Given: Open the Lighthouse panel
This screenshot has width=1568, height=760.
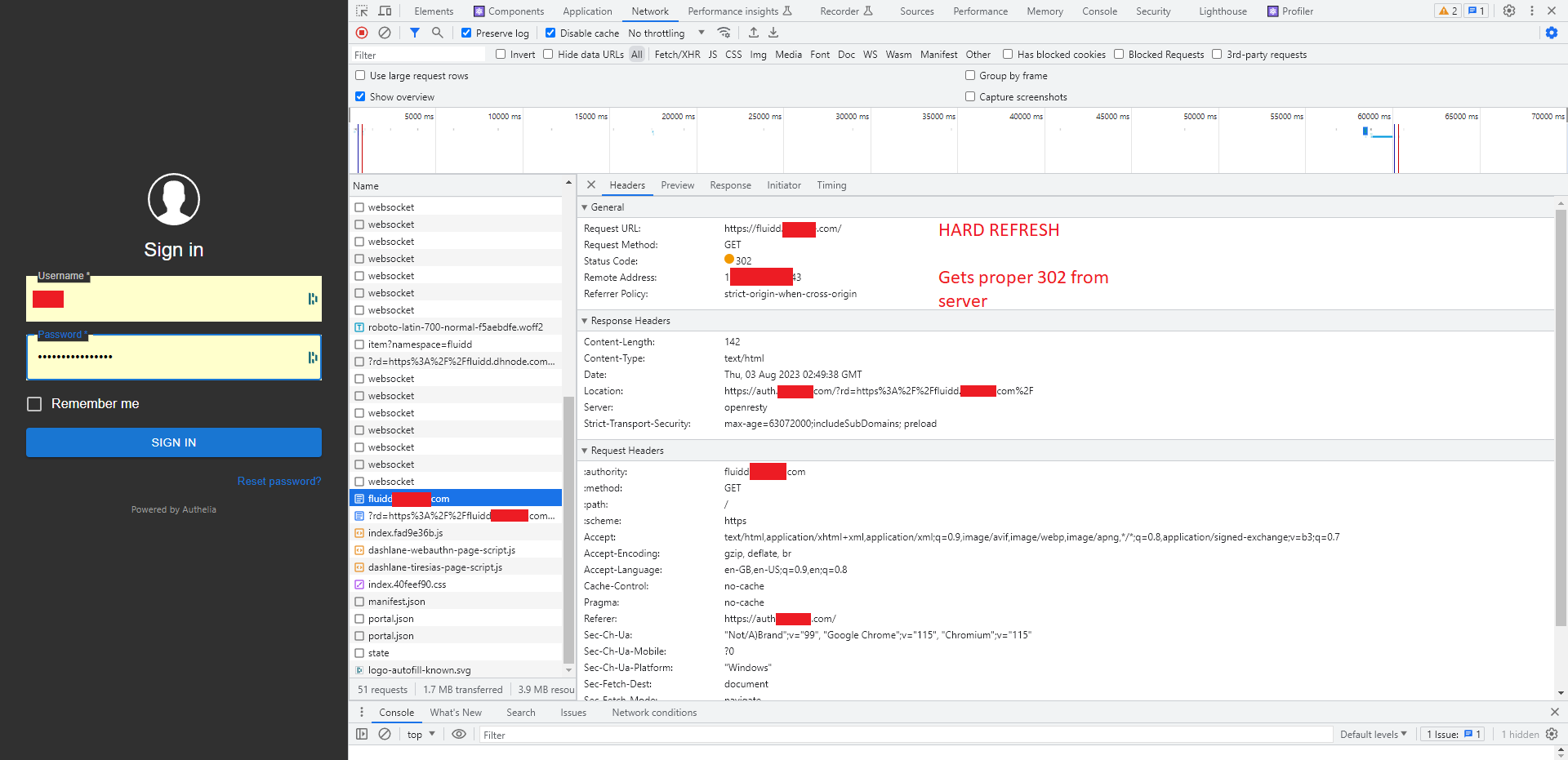Looking at the screenshot, I should pyautogui.click(x=1222, y=11).
